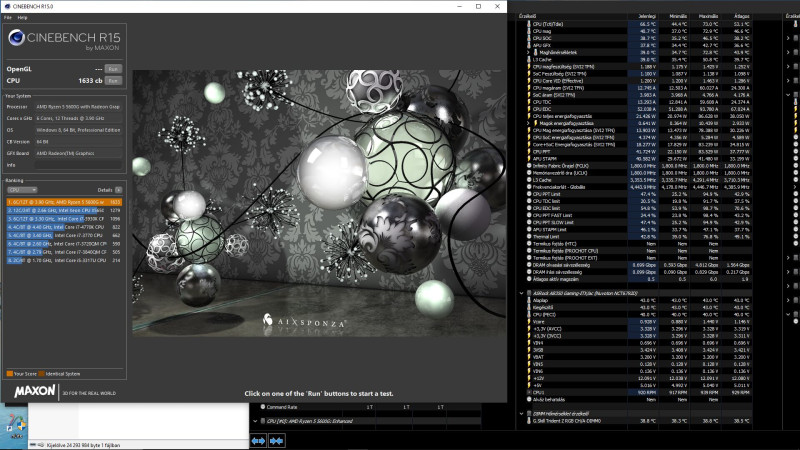The image size is (800, 450).
Task: Click the lightning icon for +12V
Action: 529,379
